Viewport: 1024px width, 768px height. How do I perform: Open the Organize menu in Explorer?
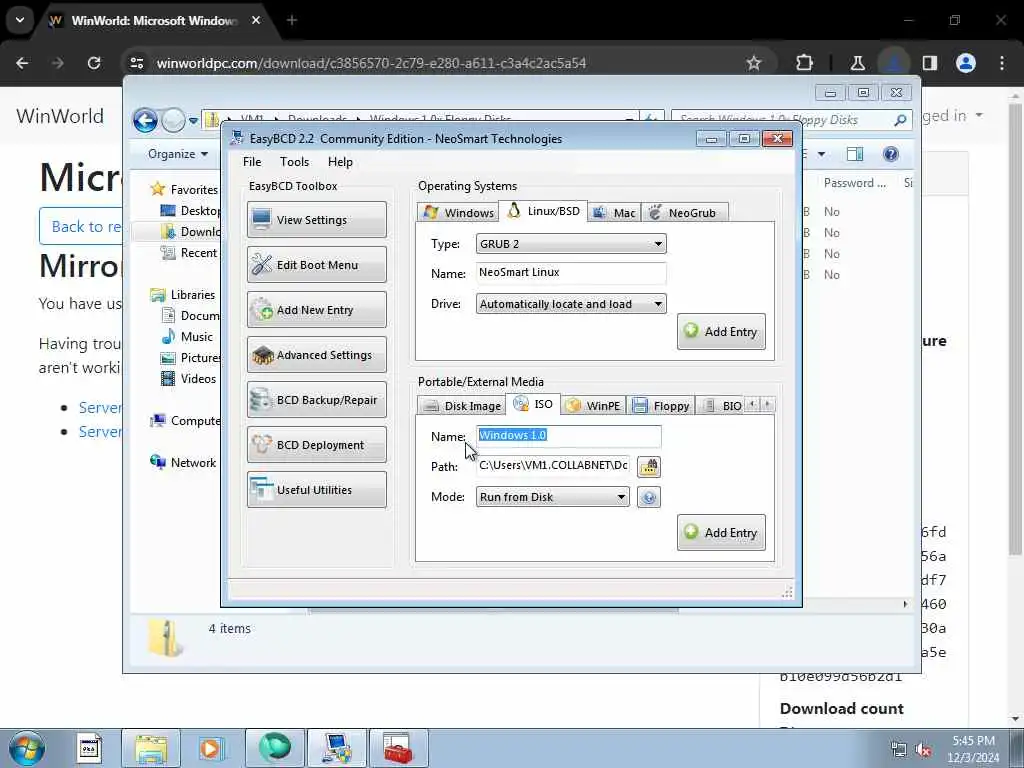(178, 154)
